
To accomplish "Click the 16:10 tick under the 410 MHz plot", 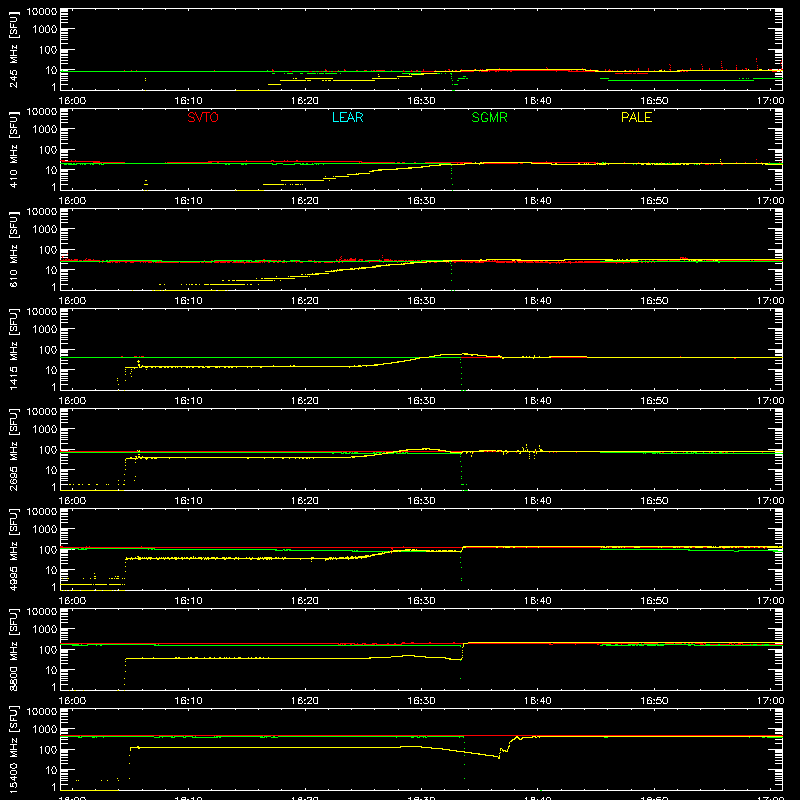I will 188,201.
